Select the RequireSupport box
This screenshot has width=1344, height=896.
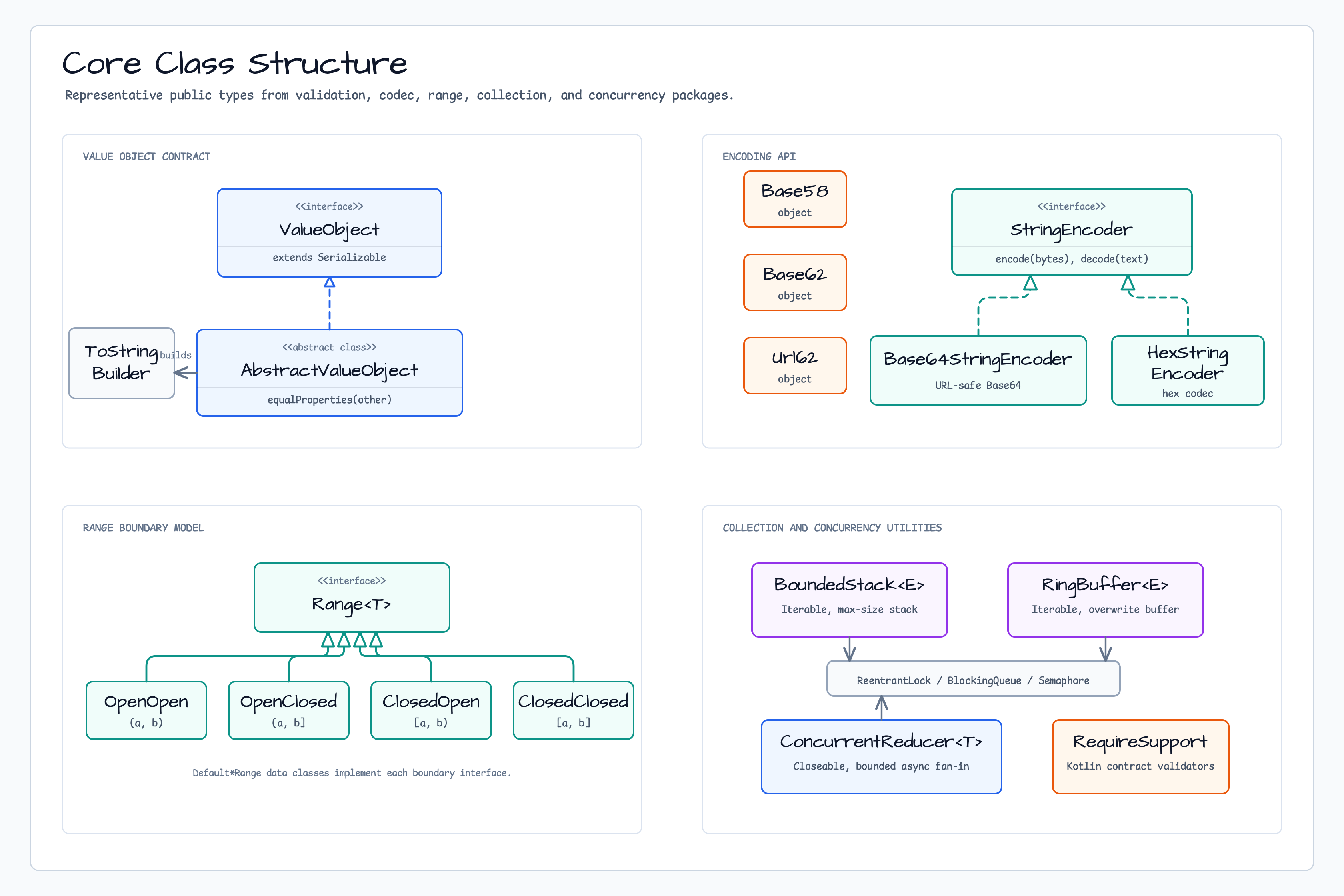pos(1140,756)
